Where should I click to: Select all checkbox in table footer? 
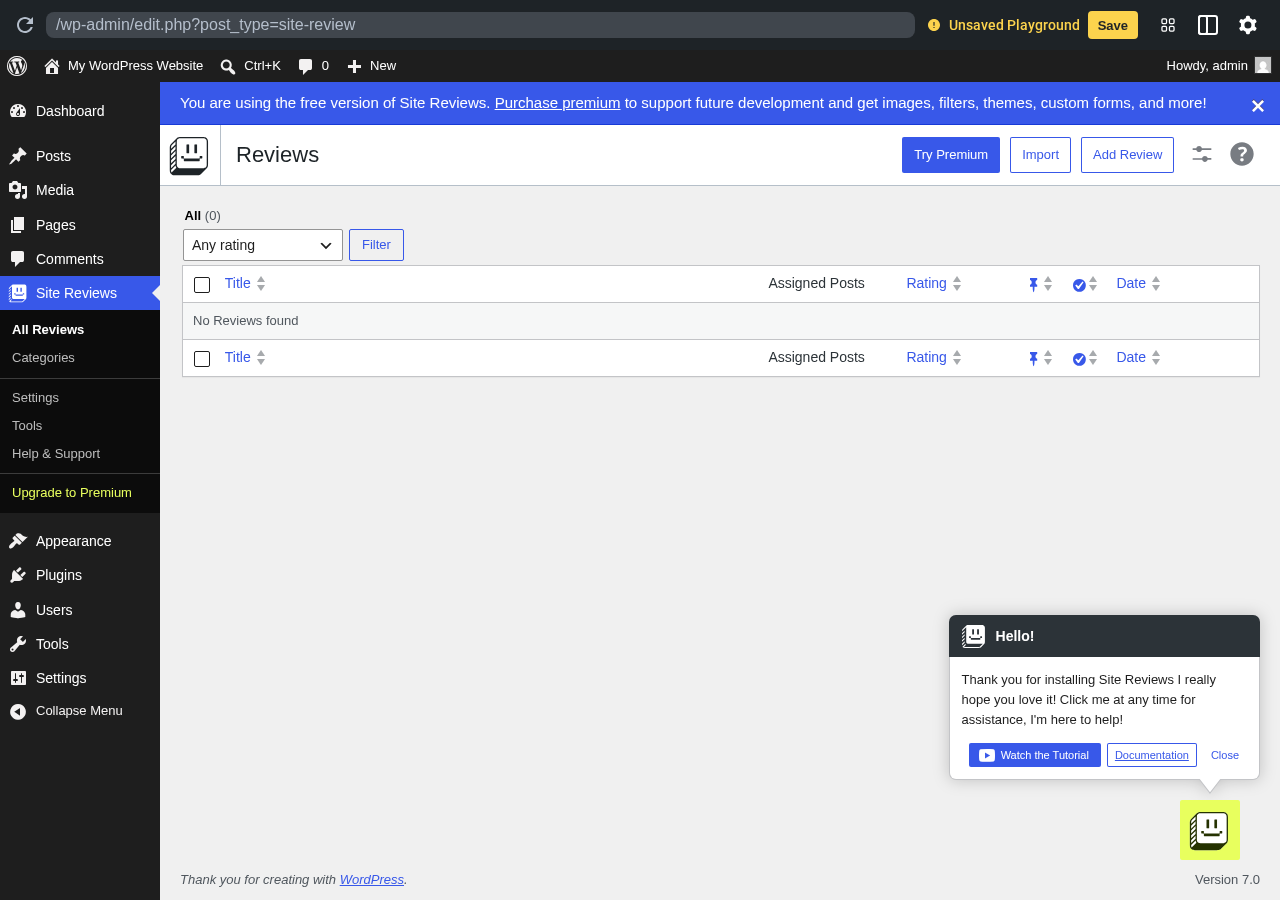[x=202, y=359]
